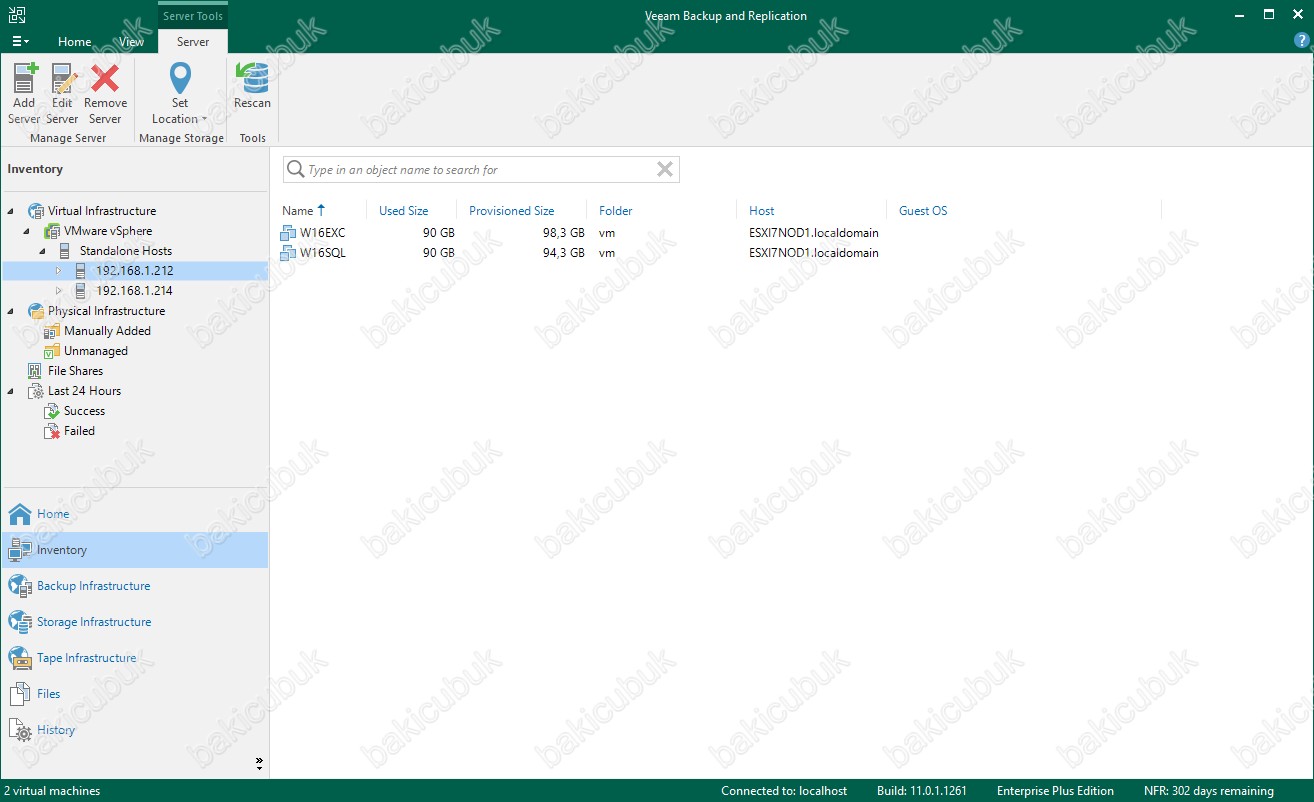Click W16SQL host ESXI7NOD1.localdomain cell
1314x802 pixels.
tap(814, 253)
